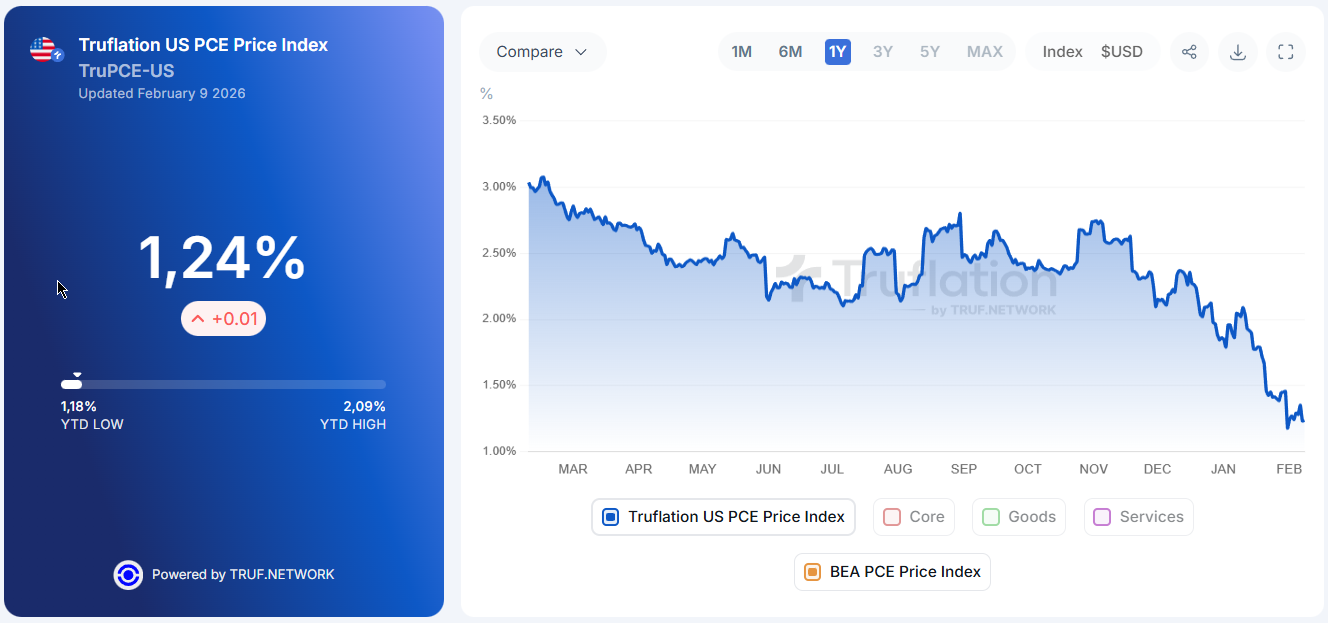Click the US flag logo icon
1328x623 pixels.
coord(46,50)
